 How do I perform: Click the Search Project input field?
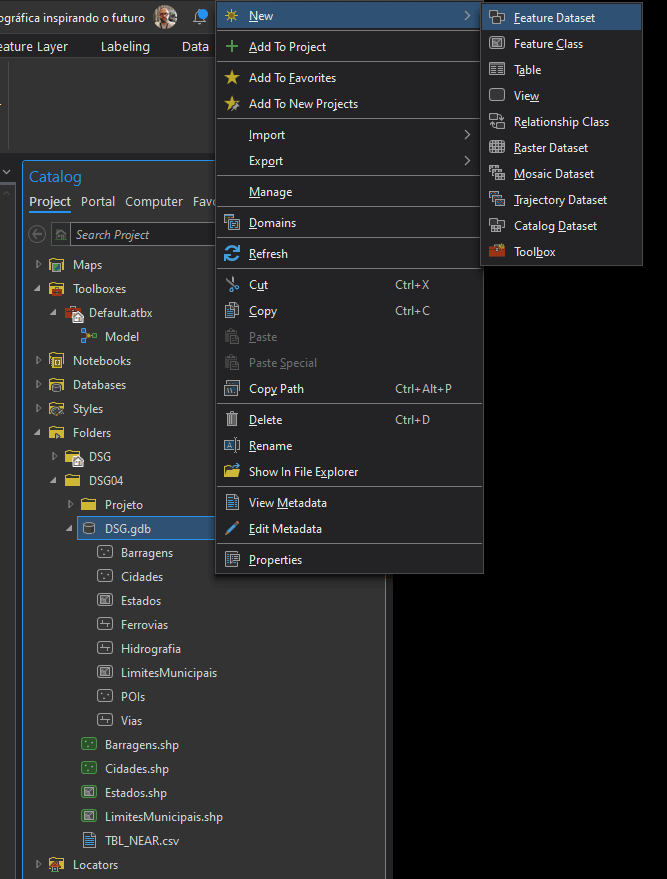pos(140,234)
